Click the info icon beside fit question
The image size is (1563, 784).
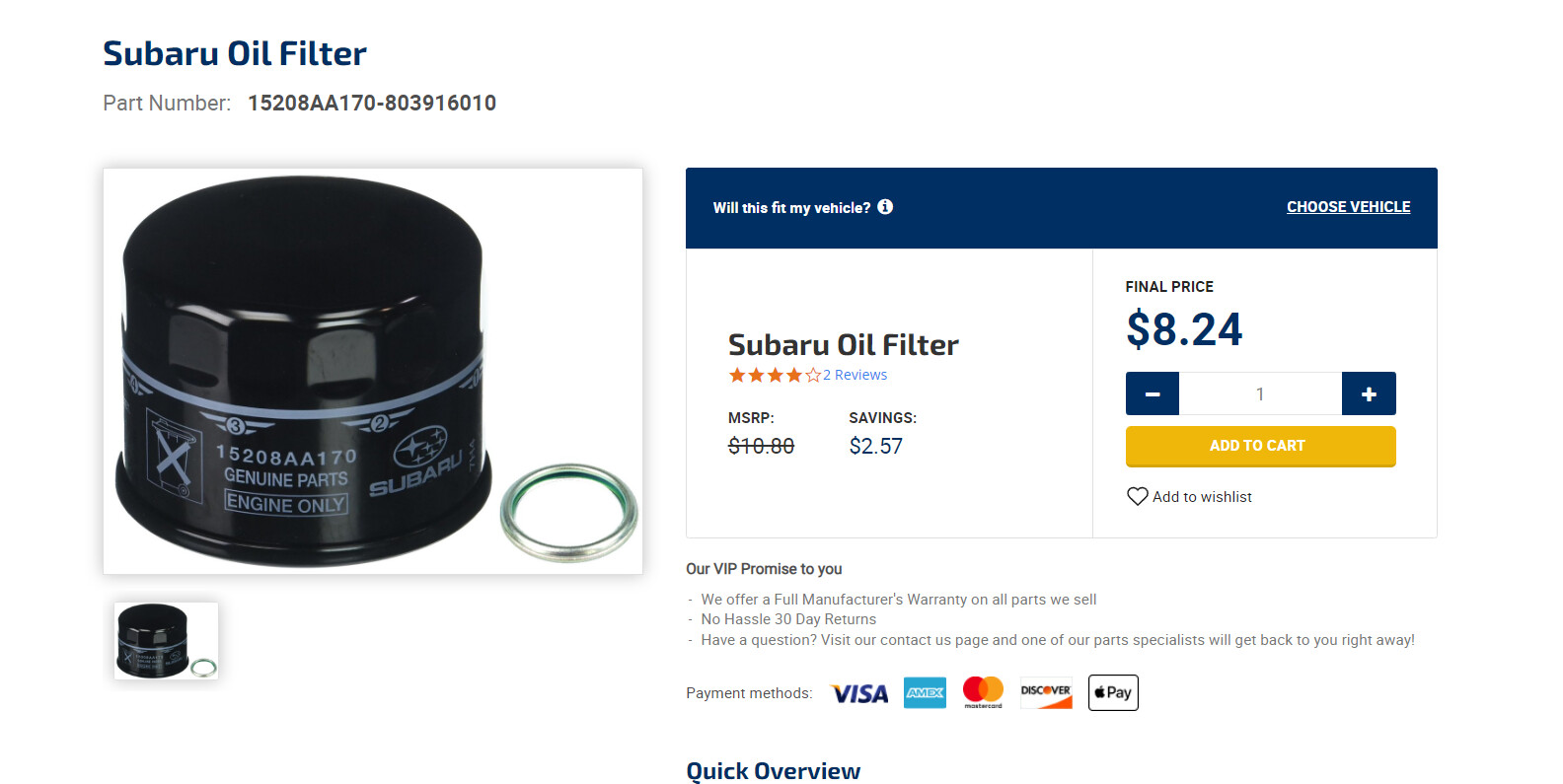point(885,207)
